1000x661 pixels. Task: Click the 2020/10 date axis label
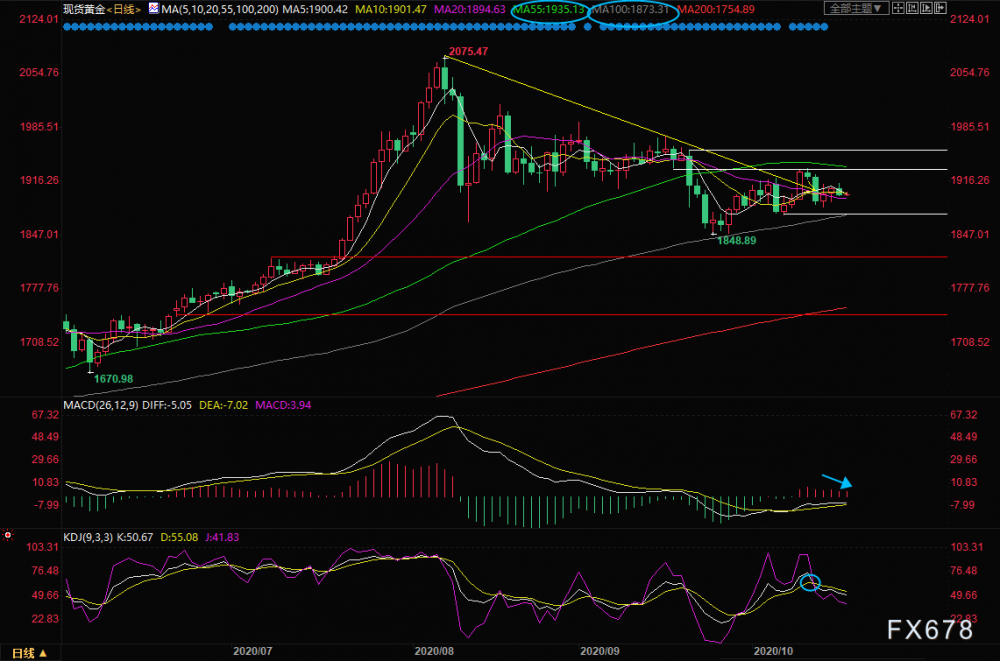774,651
